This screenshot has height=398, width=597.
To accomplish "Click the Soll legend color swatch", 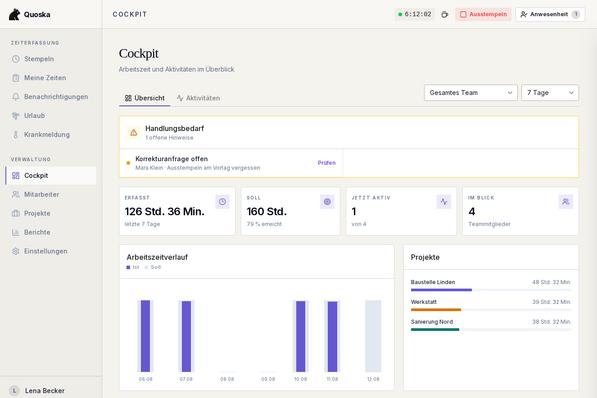I will pyautogui.click(x=147, y=267).
